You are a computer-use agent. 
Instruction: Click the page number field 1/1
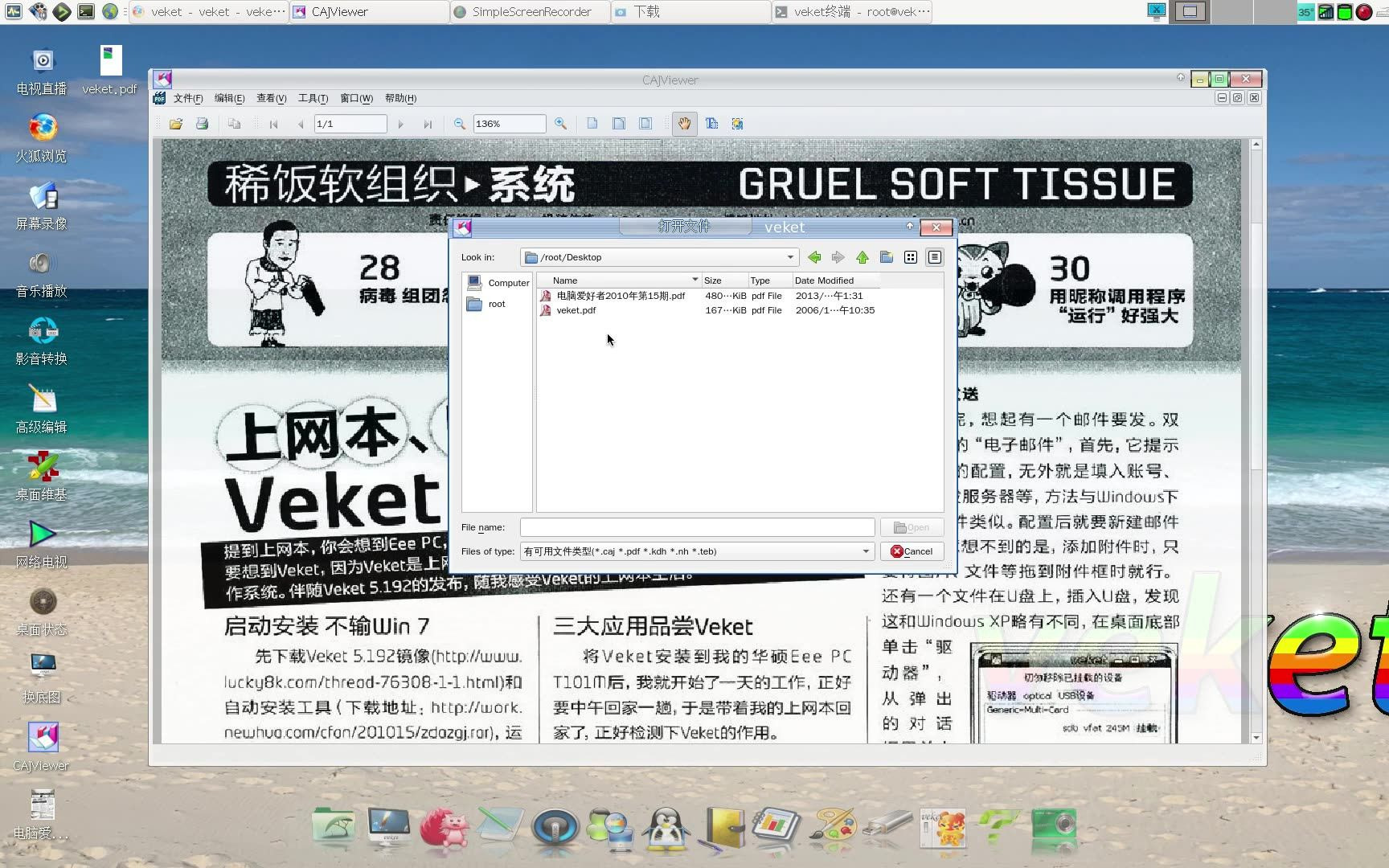point(350,124)
